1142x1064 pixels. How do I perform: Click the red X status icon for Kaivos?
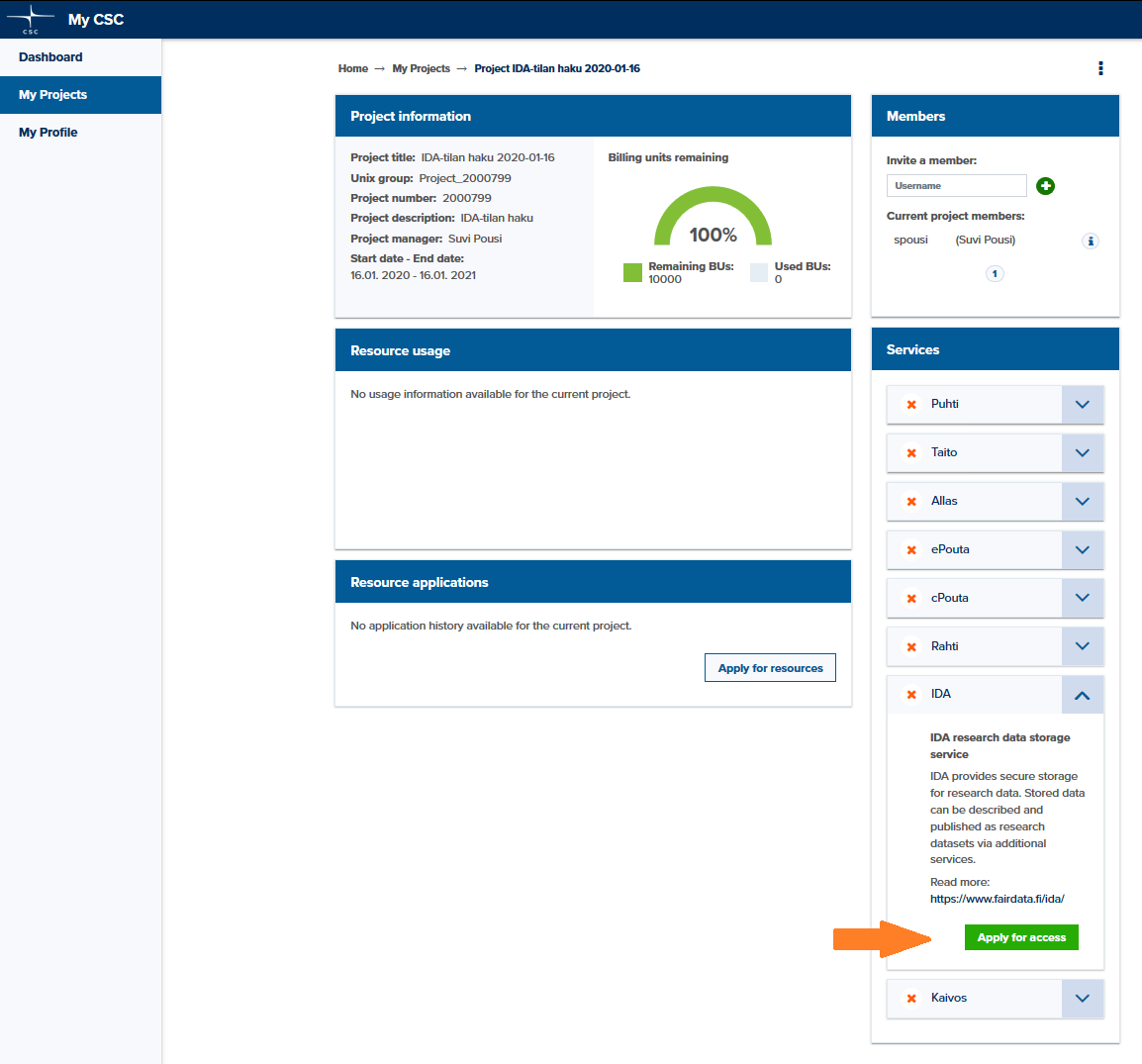pyautogui.click(x=911, y=999)
